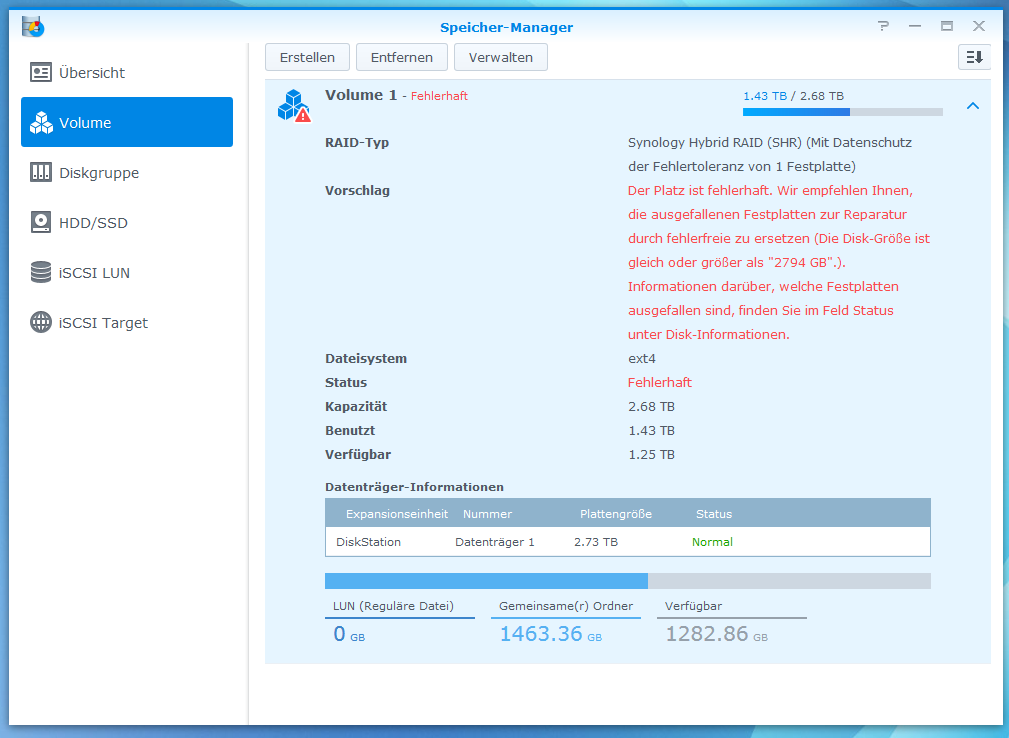Select the Gemeinsame(r) Ordner legend
The image size is (1009, 738).
tap(566, 622)
